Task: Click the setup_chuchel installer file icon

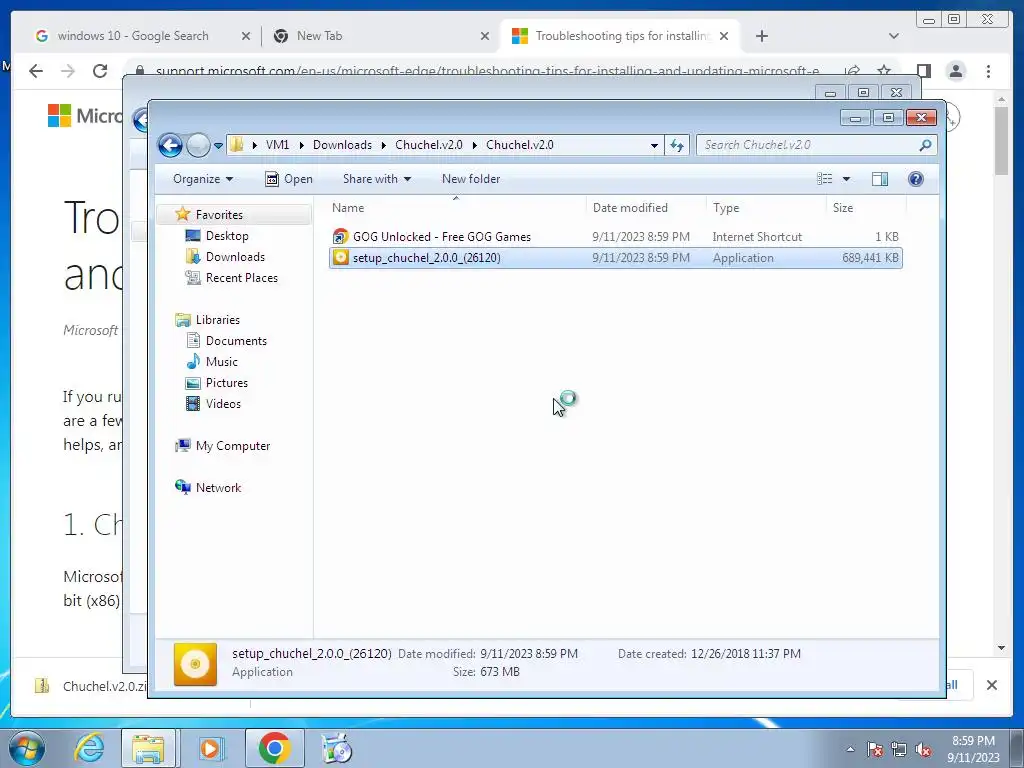Action: point(340,257)
